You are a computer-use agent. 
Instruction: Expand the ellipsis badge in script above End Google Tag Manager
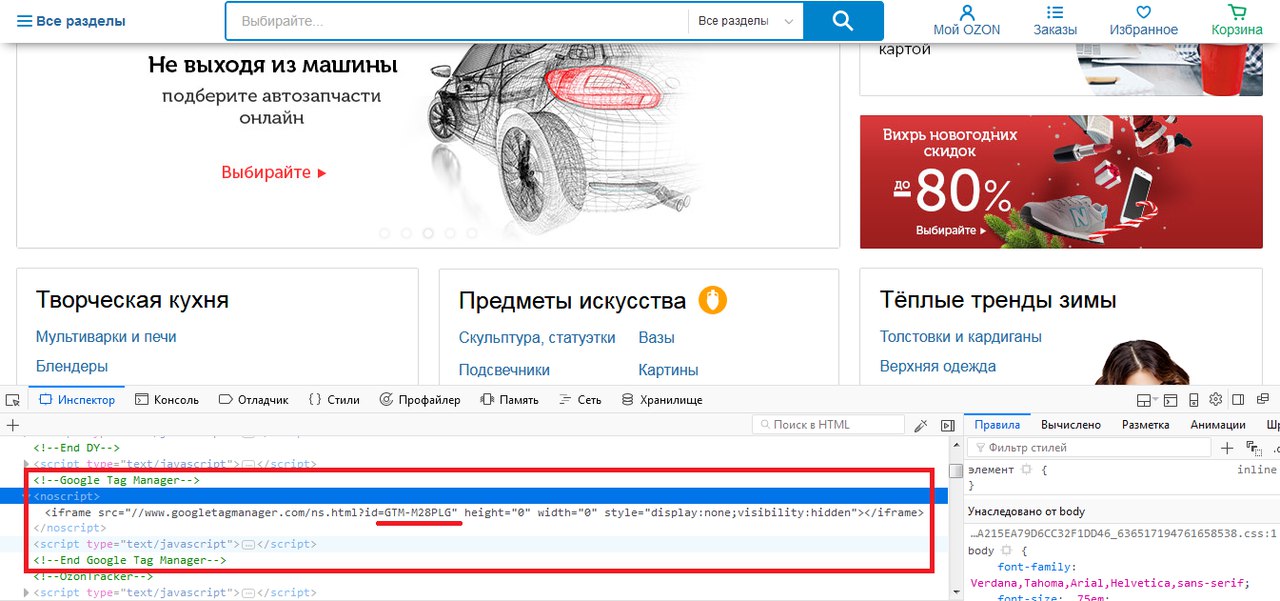point(248,545)
